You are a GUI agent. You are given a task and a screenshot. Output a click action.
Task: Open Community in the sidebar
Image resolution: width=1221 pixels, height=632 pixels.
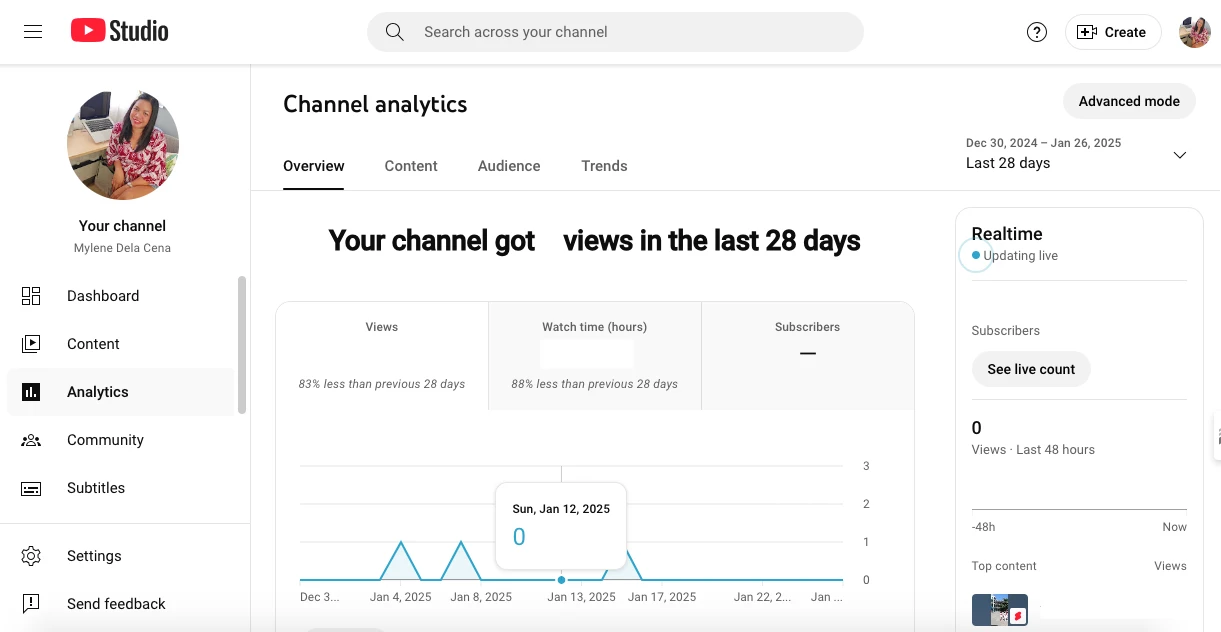(120, 440)
